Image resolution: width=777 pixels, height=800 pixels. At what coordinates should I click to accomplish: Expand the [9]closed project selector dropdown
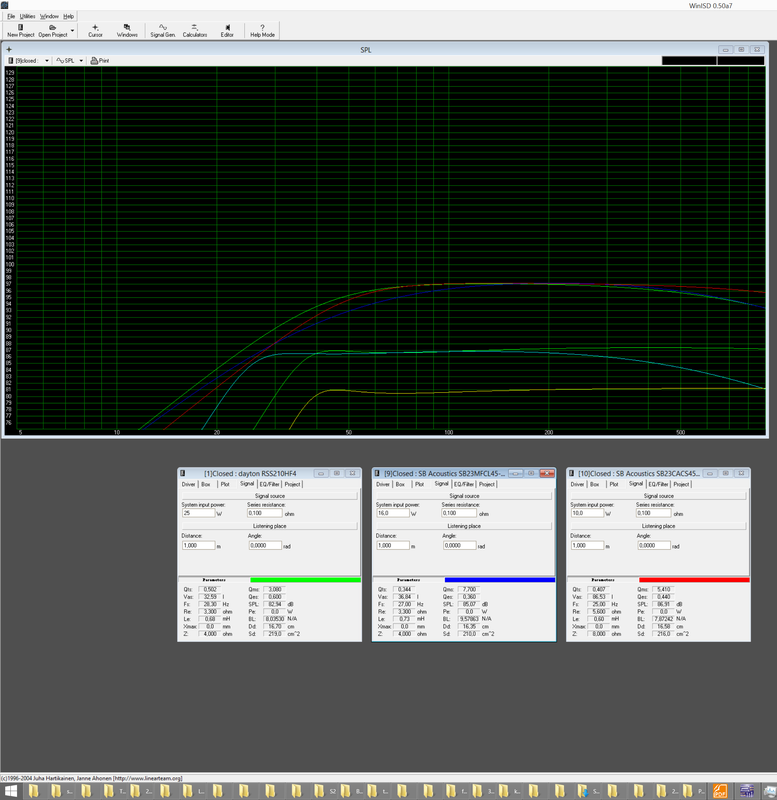coord(47,60)
